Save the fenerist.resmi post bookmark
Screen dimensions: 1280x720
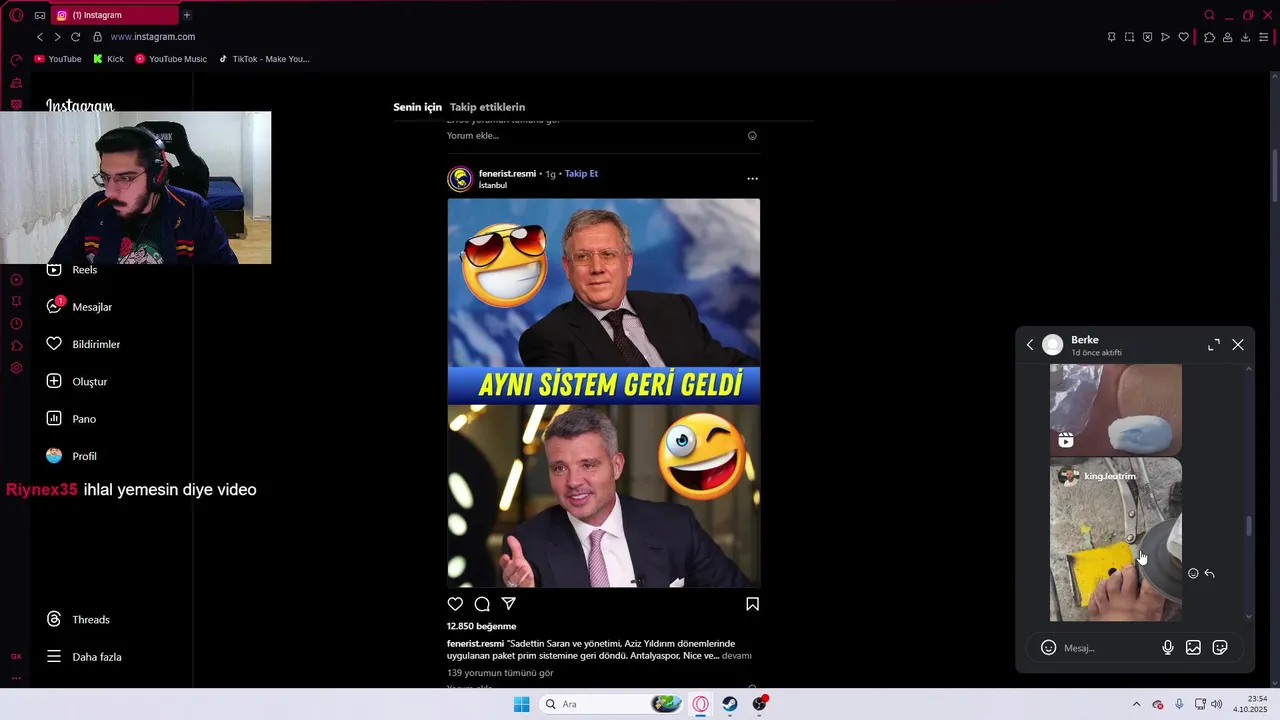752,604
